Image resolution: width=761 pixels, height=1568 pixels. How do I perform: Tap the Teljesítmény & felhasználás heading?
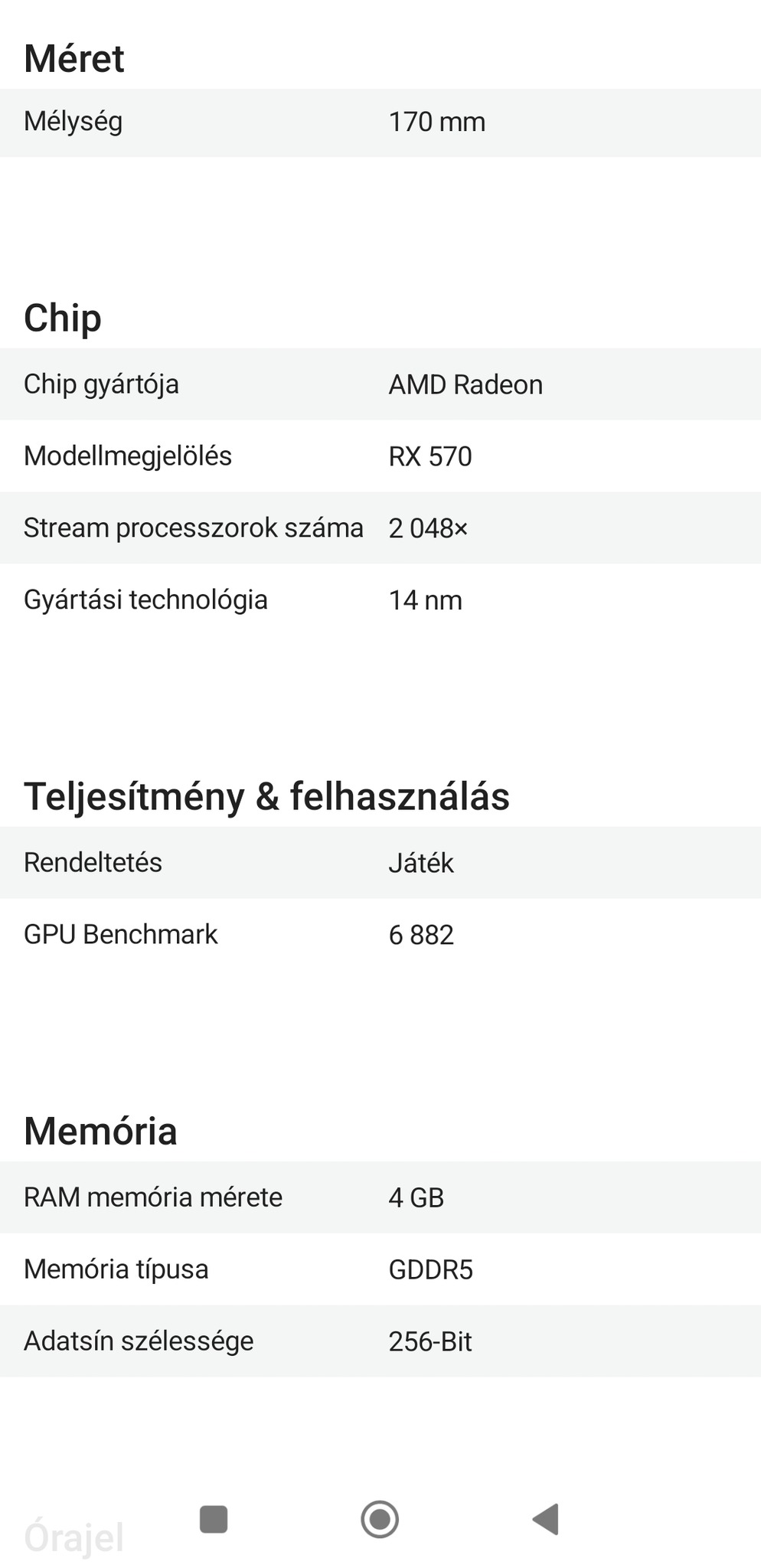(x=266, y=796)
